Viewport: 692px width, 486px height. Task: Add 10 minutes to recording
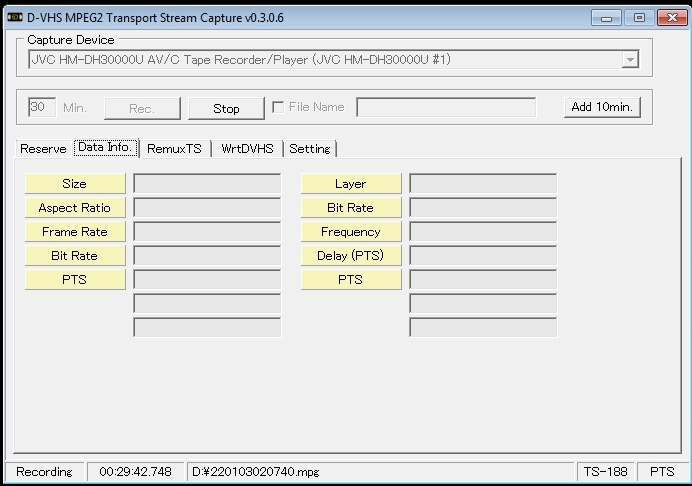pos(602,107)
